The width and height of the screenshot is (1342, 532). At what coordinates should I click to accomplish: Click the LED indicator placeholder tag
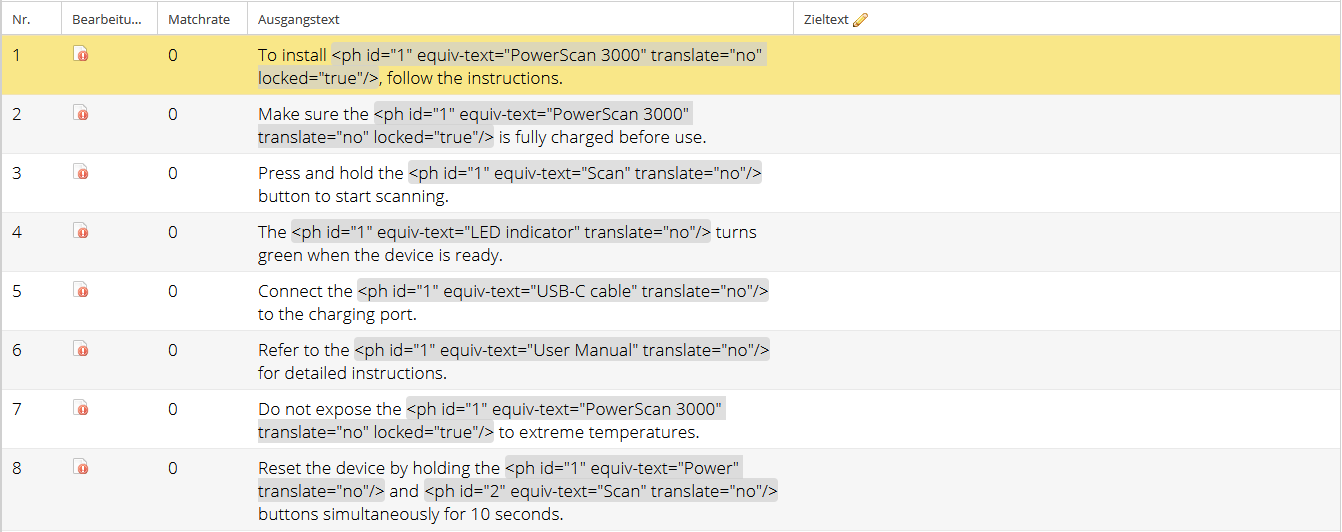click(x=501, y=232)
